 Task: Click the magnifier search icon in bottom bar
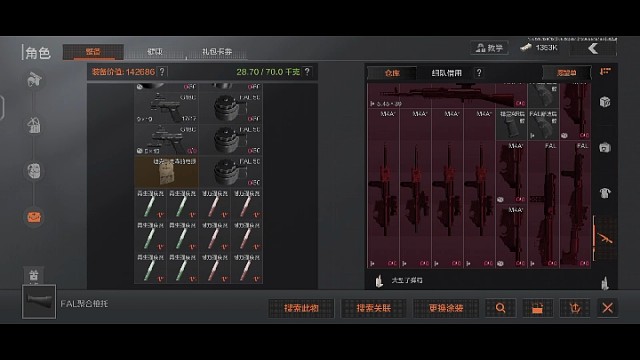500,308
